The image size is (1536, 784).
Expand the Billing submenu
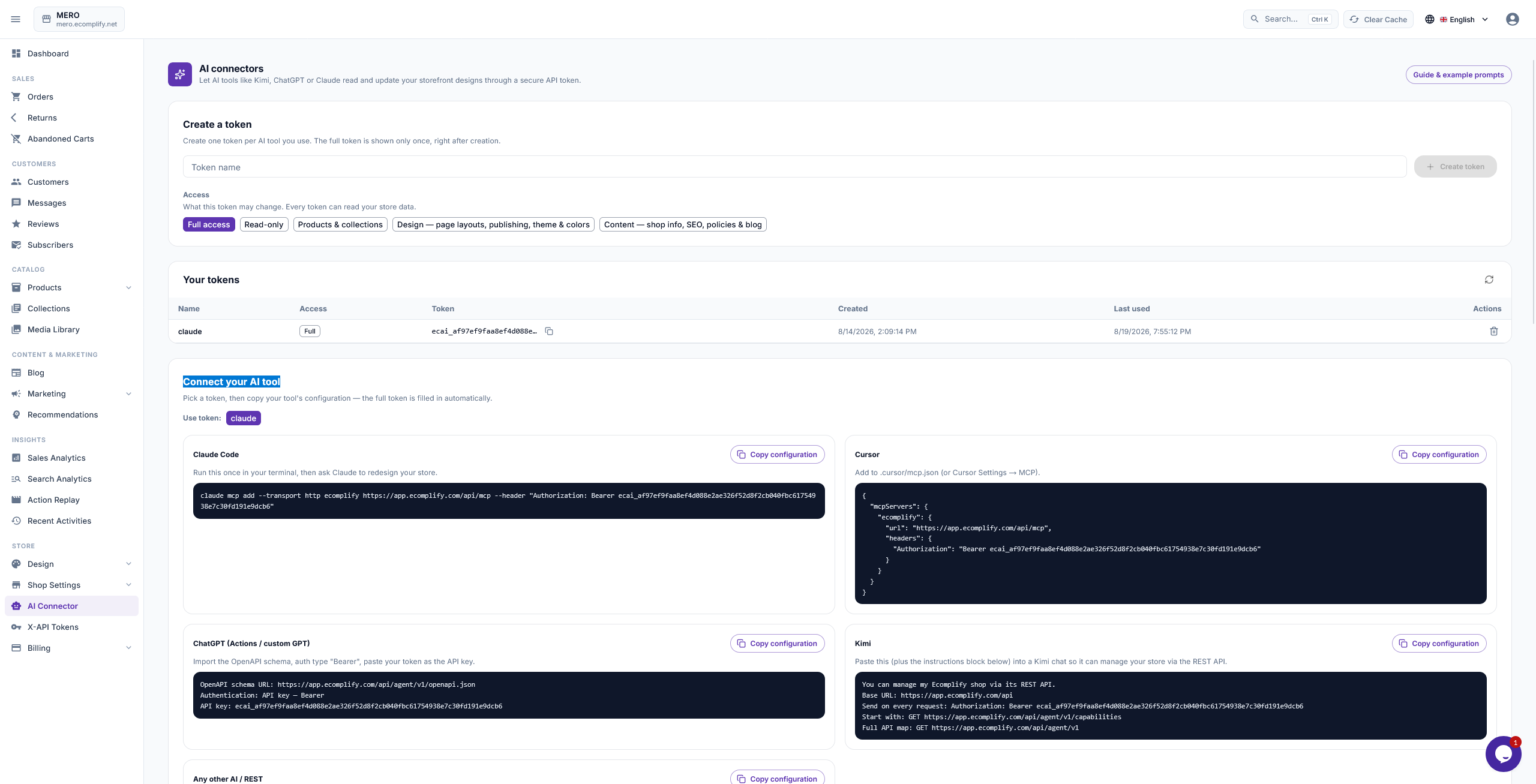coord(128,648)
